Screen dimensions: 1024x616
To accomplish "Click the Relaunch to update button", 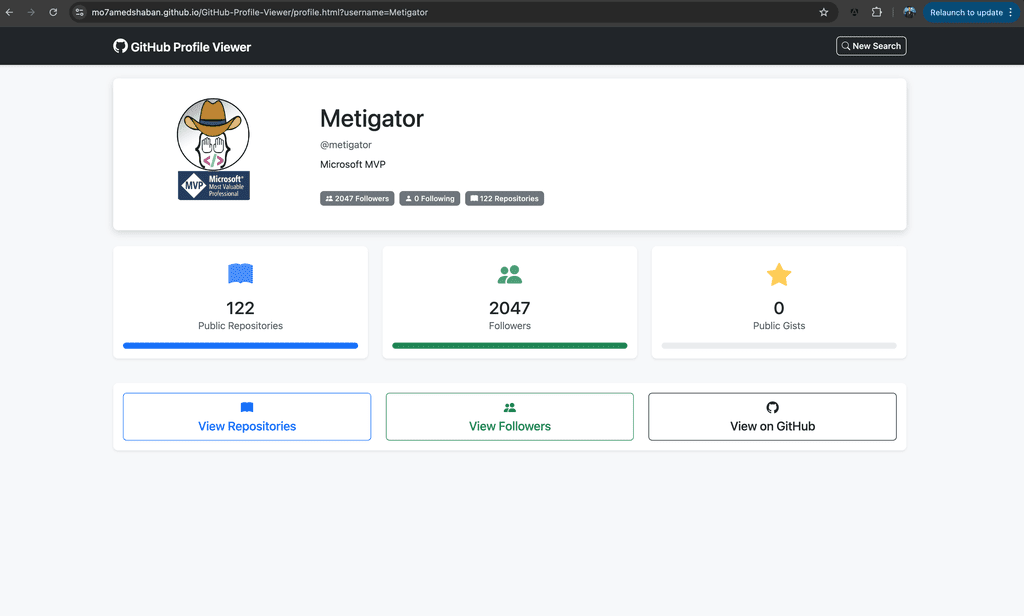I will tap(966, 12).
